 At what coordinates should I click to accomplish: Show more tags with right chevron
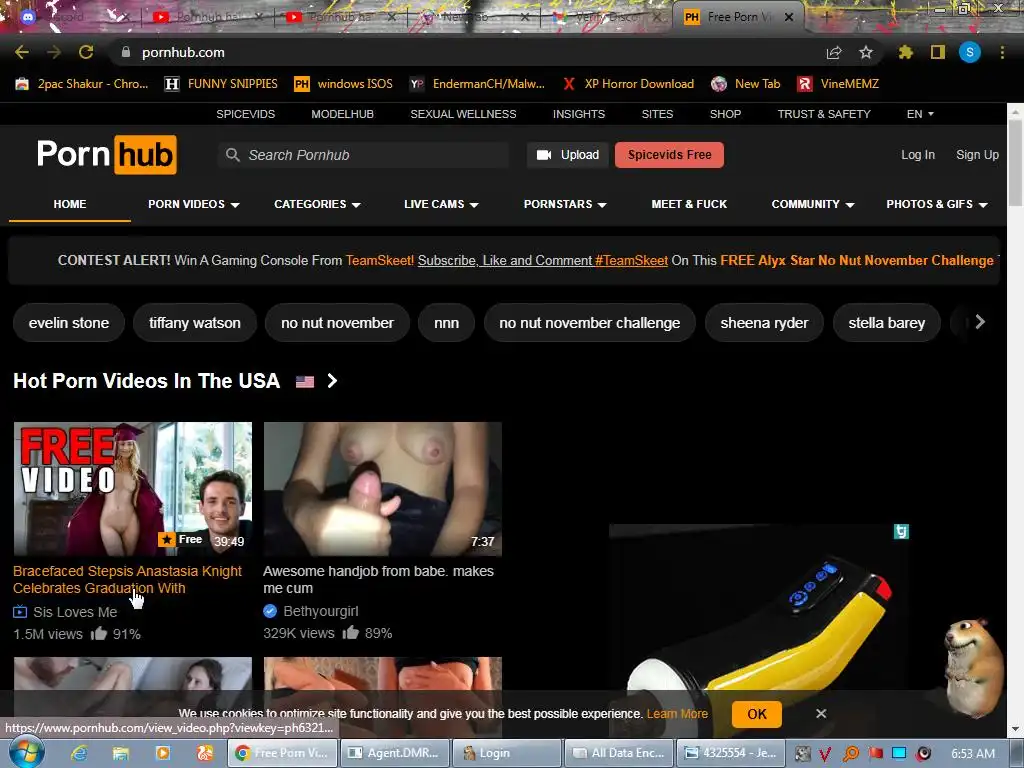[979, 322]
